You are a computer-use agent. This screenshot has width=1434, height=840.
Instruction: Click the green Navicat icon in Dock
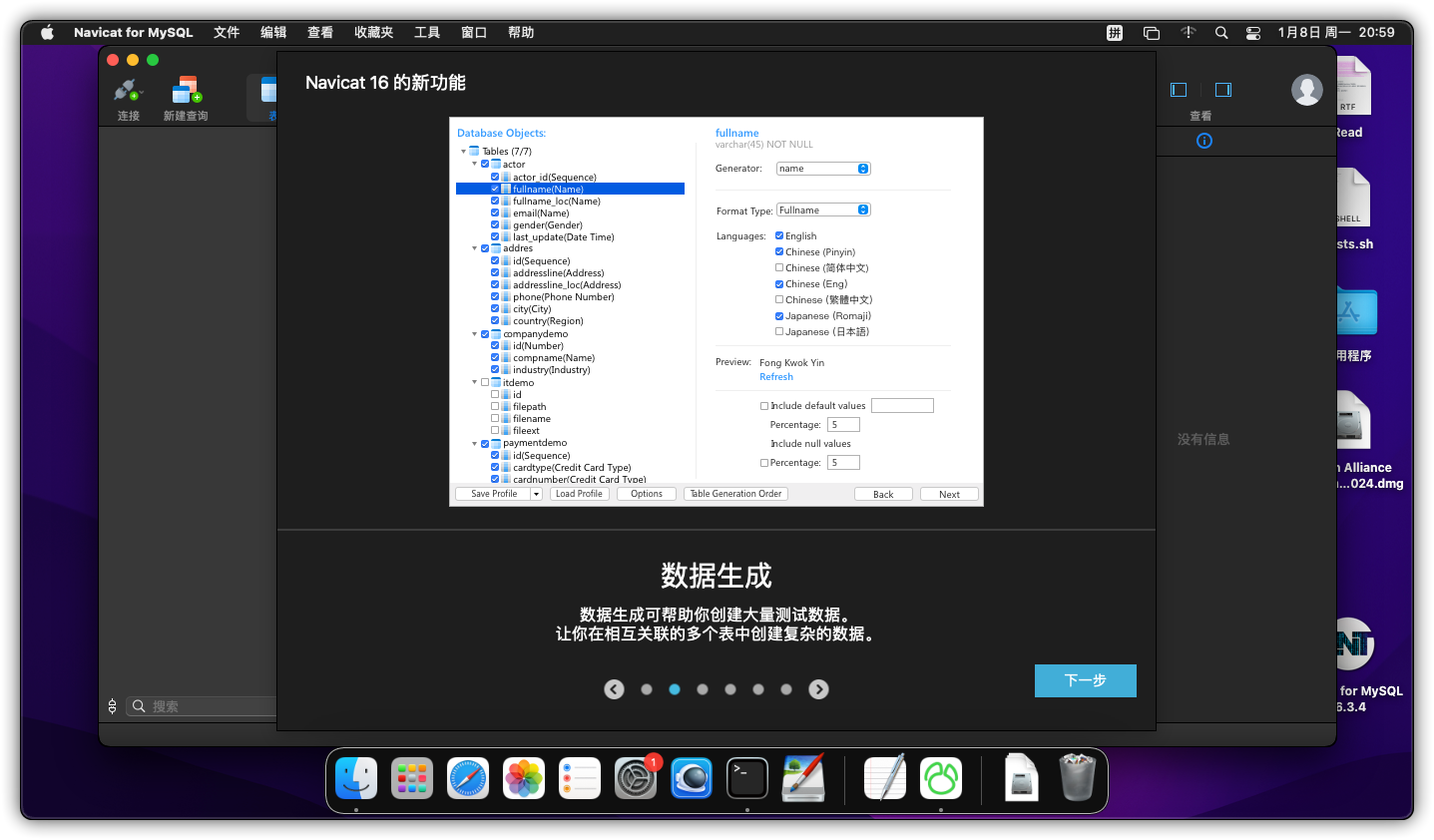941,778
